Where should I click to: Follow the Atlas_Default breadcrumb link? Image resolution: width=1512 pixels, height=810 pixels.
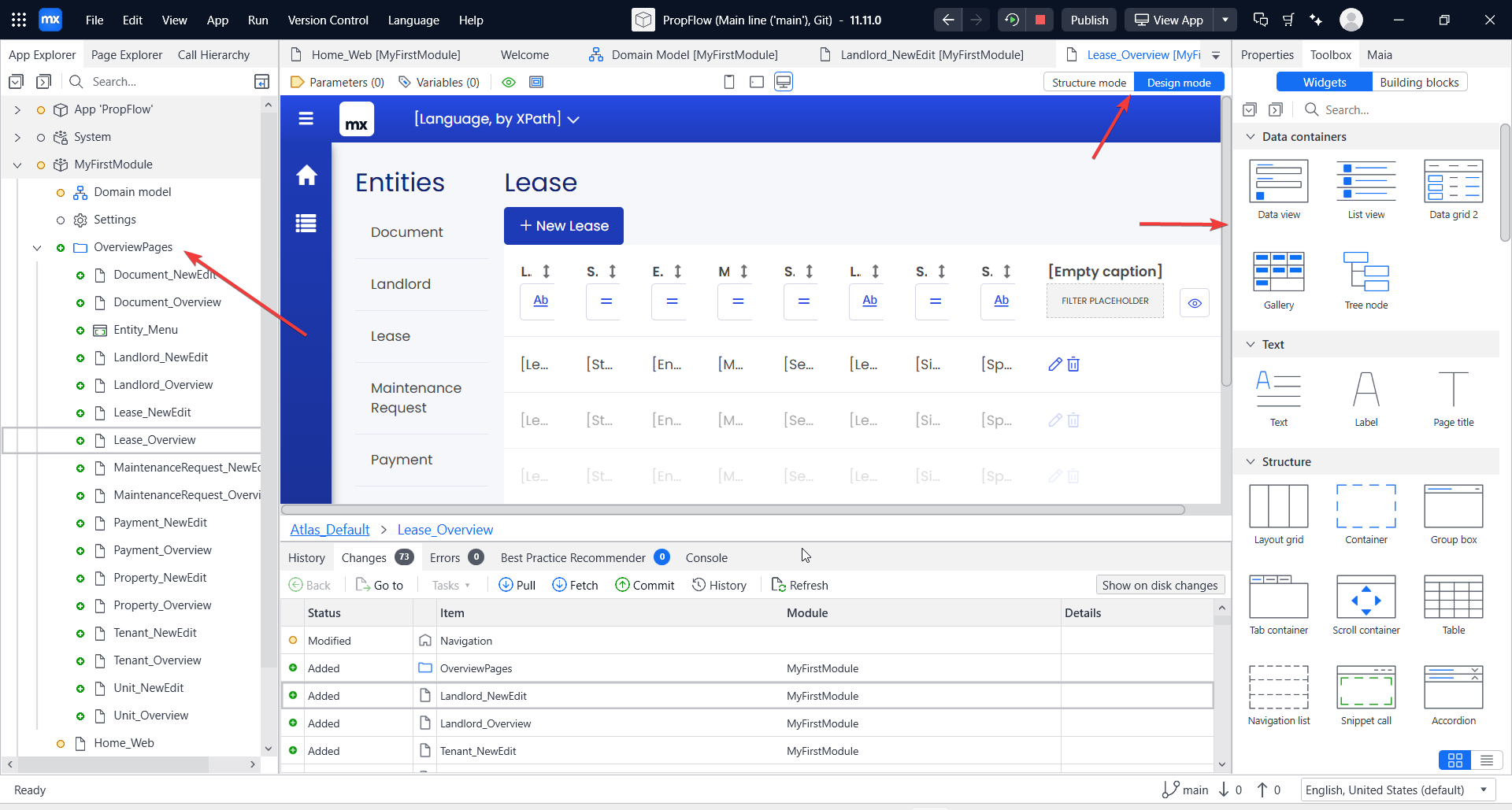point(330,530)
